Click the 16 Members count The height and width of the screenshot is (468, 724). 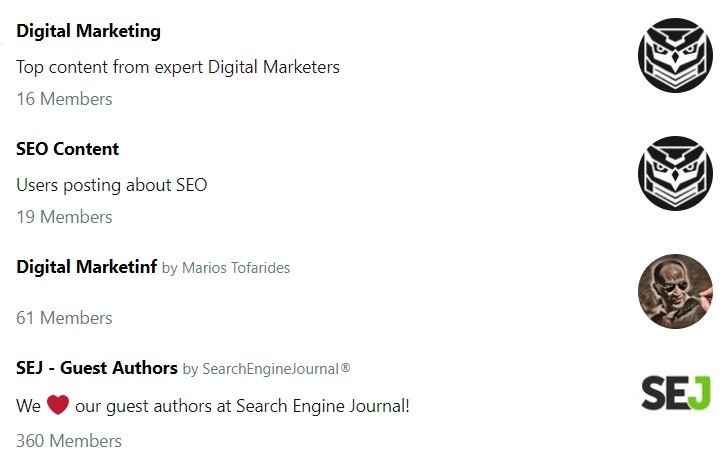(x=64, y=99)
